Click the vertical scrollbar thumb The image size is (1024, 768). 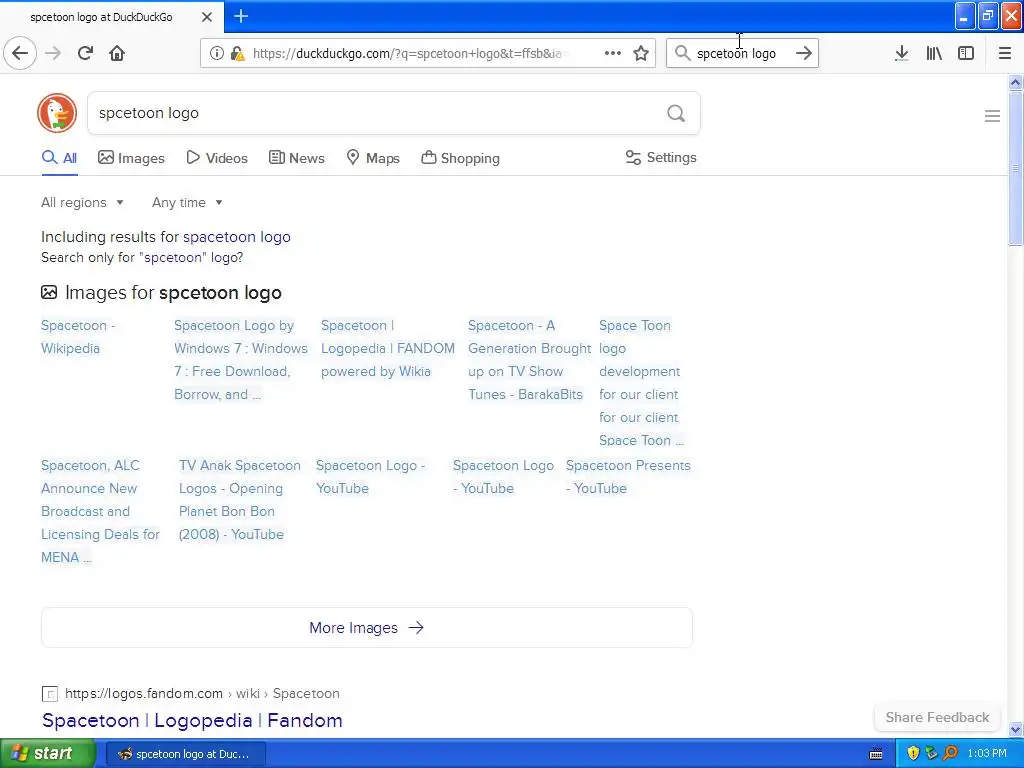(1015, 168)
